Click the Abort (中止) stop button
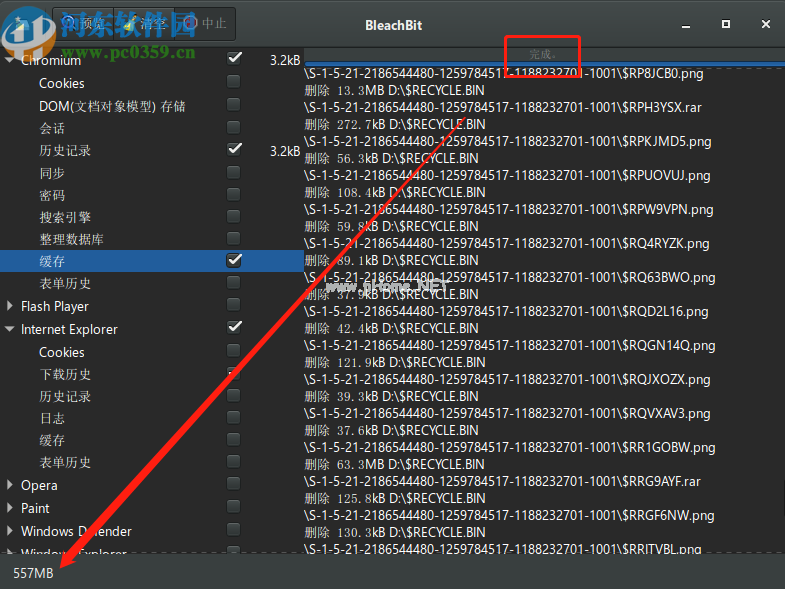This screenshot has width=785, height=589. click(x=205, y=22)
